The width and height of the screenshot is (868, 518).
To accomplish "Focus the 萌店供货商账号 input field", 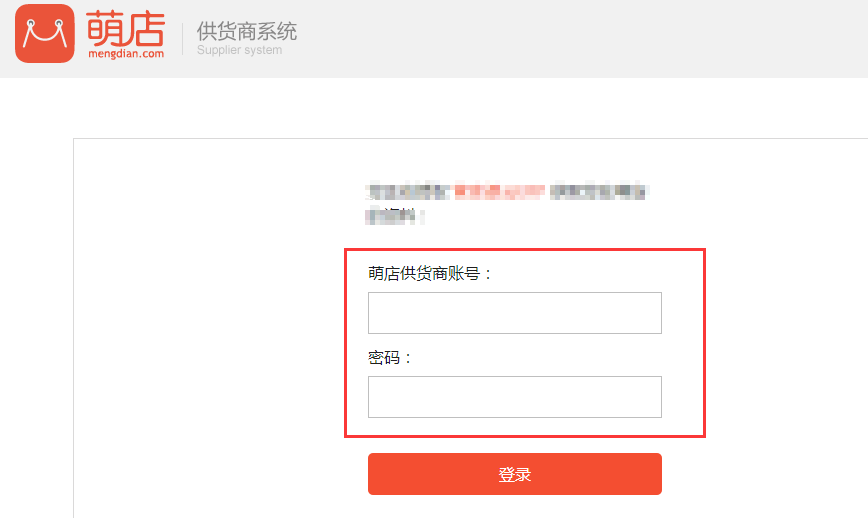I will (x=515, y=313).
